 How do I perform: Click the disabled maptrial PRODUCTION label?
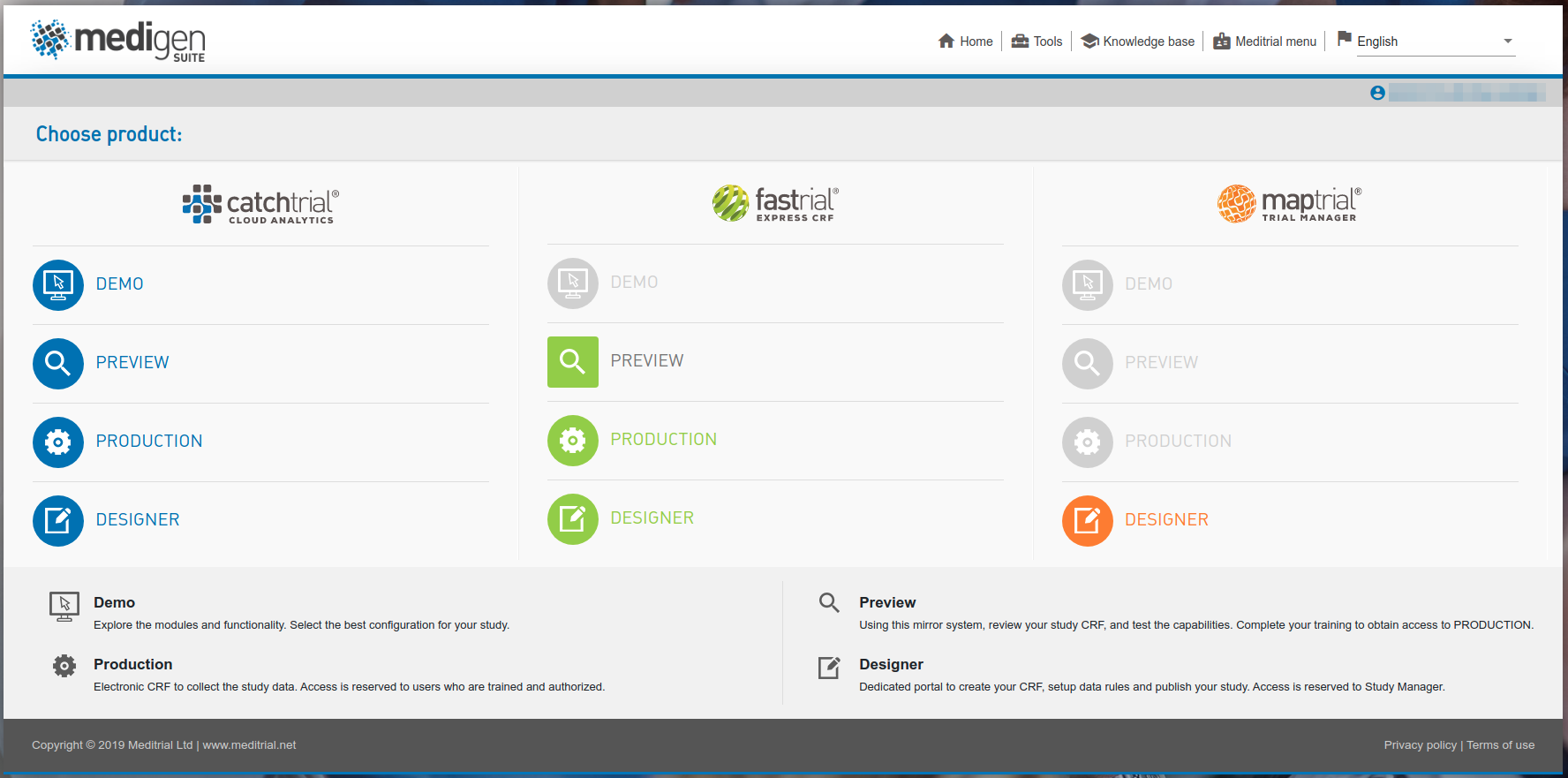tap(1179, 442)
